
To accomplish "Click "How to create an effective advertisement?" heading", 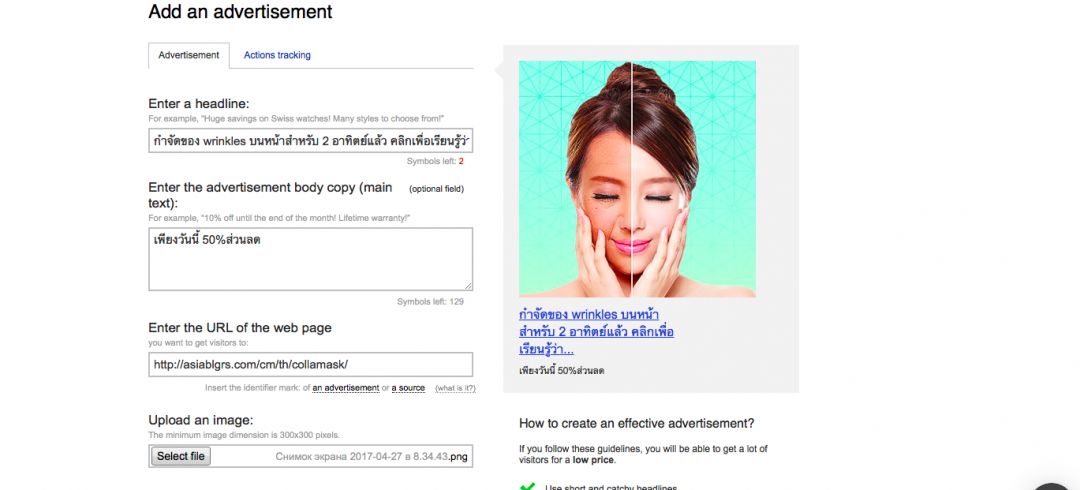I will click(x=636, y=423).
